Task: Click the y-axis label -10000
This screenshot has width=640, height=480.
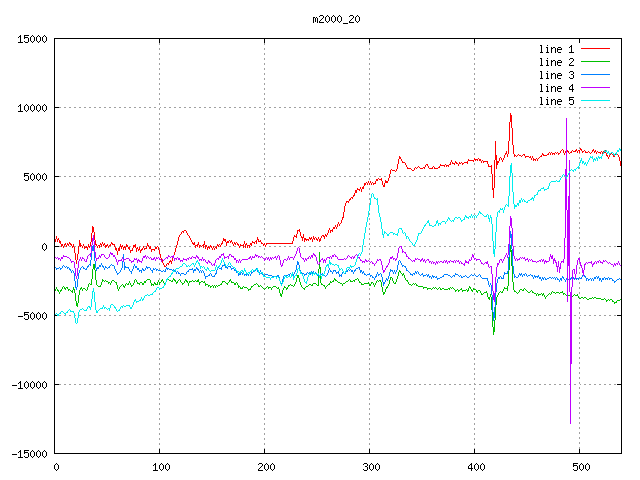Action: (x=29, y=385)
